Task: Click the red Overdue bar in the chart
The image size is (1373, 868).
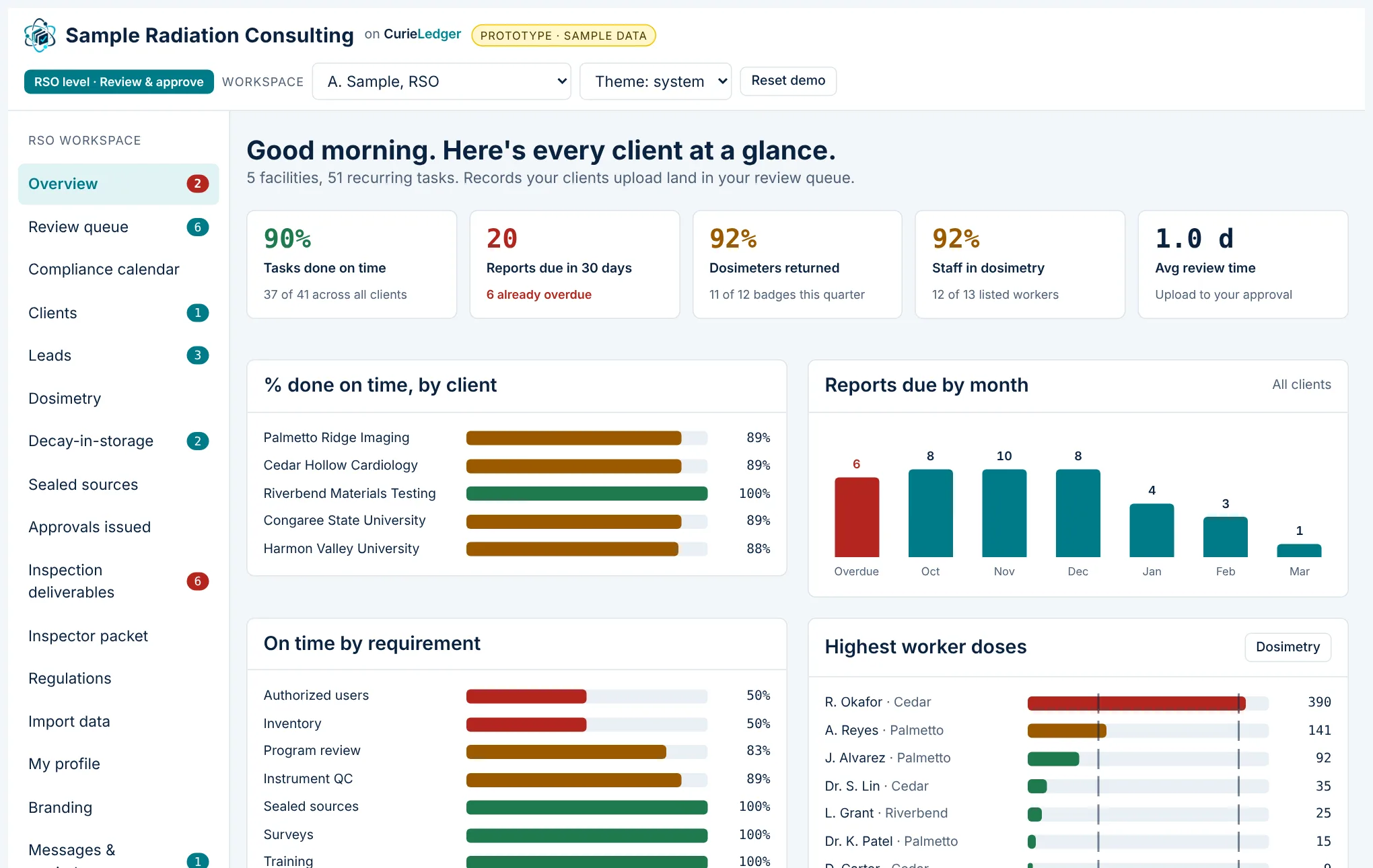Action: coord(857,517)
